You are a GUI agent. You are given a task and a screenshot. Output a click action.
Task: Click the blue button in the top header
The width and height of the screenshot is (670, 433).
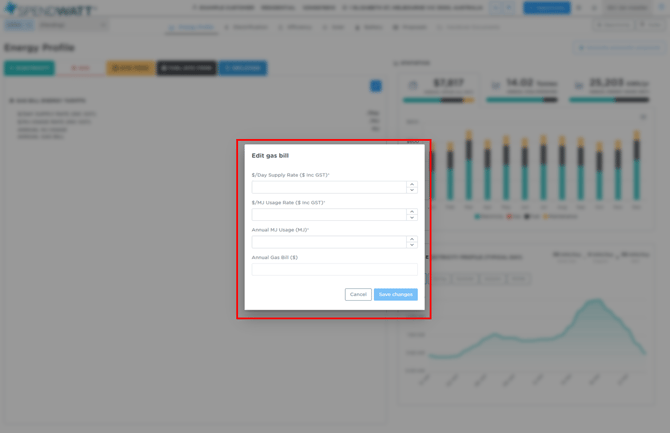(x=546, y=8)
